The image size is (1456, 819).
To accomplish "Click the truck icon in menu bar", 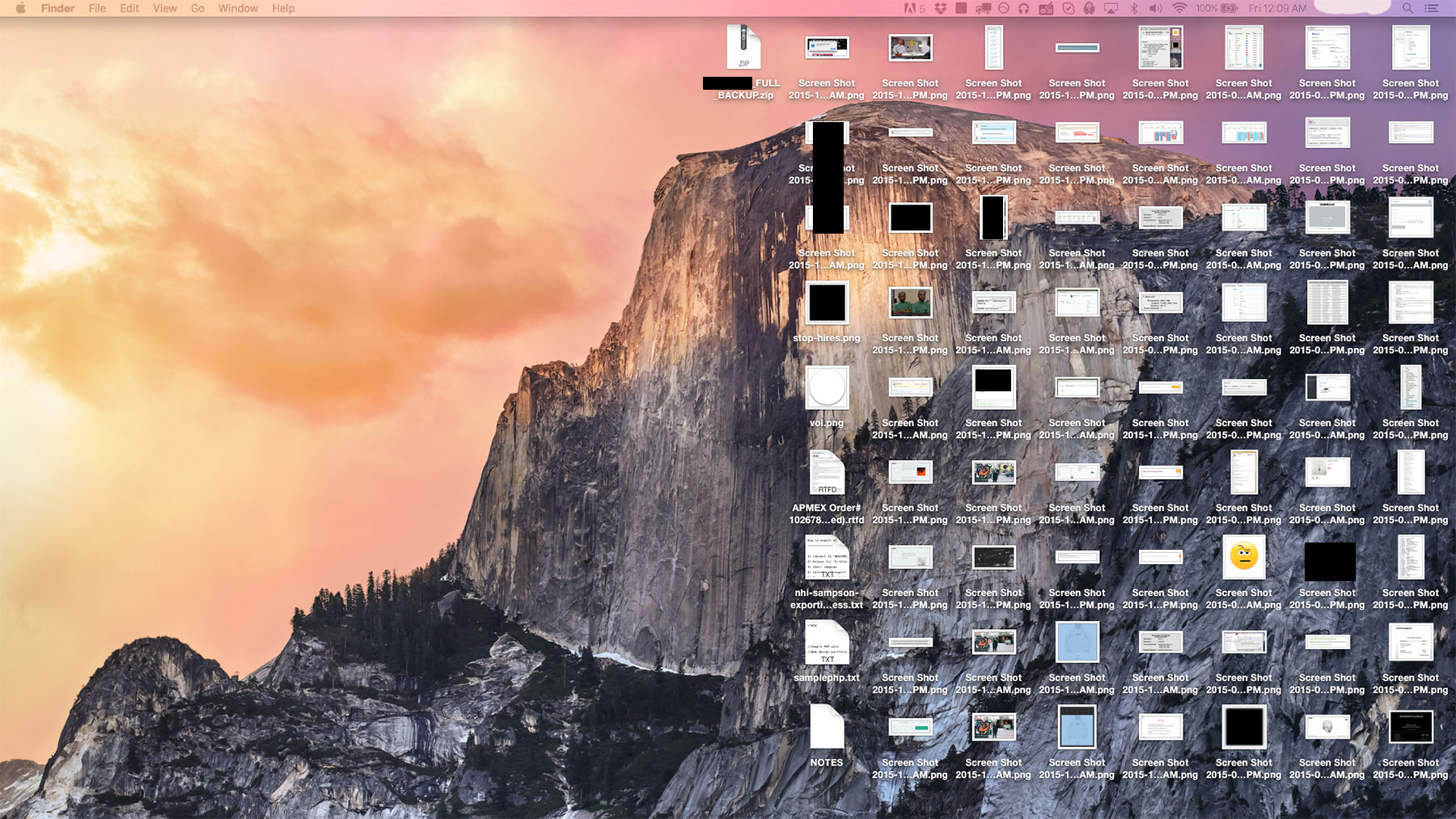I will coord(984,8).
